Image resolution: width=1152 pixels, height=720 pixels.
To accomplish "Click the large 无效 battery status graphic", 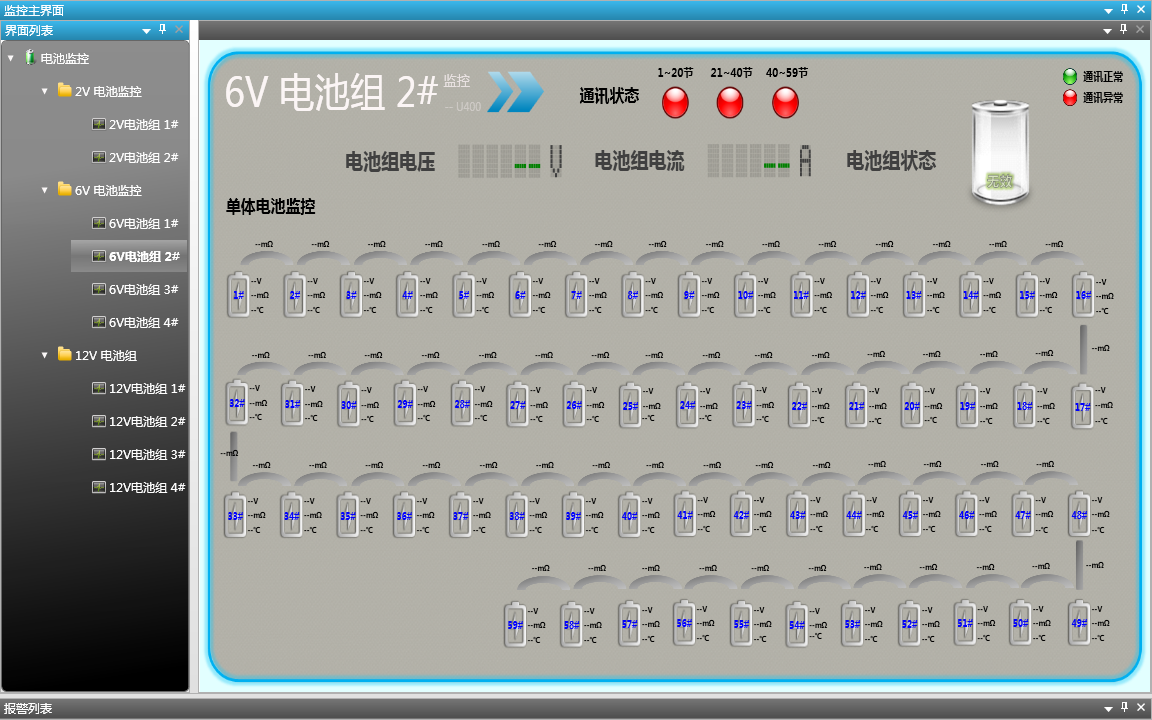I will (999, 152).
